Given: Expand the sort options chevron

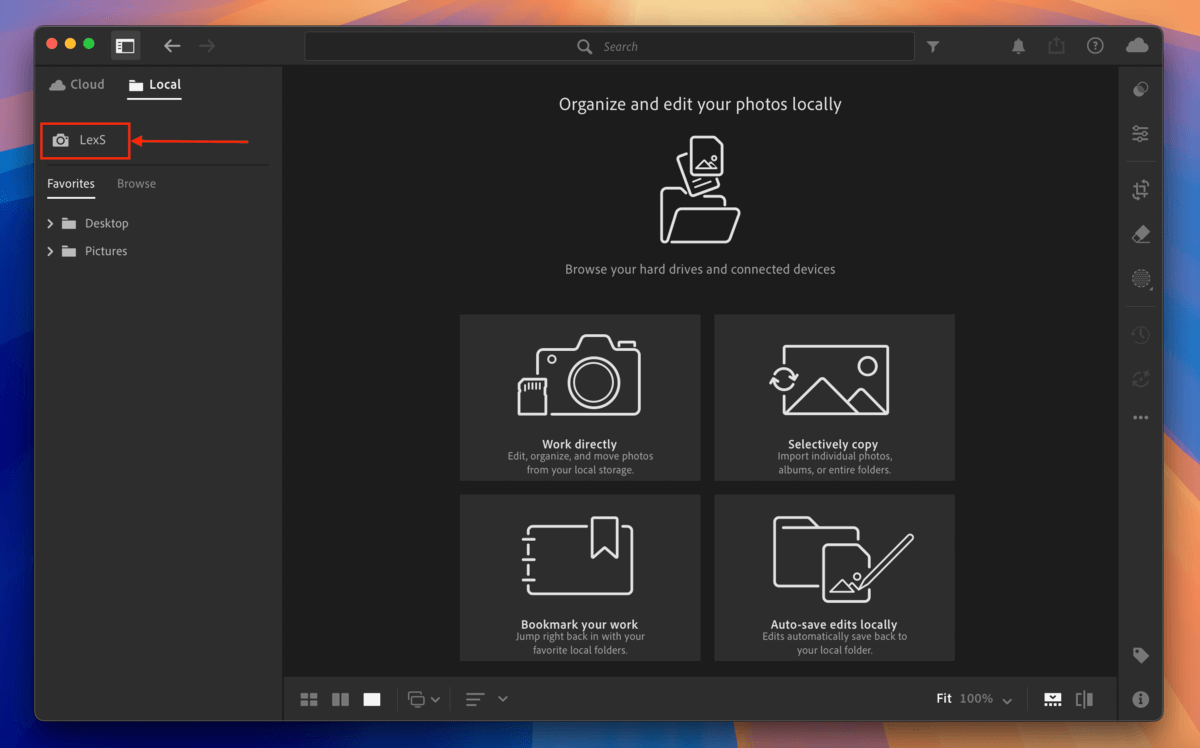Looking at the screenshot, I should (503, 699).
